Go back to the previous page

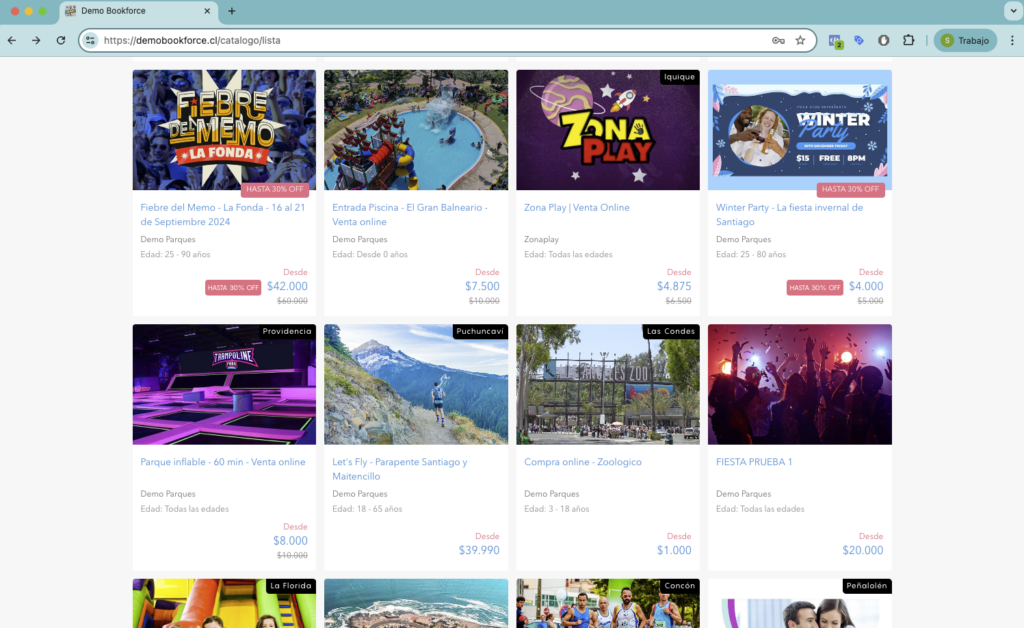tap(12, 40)
